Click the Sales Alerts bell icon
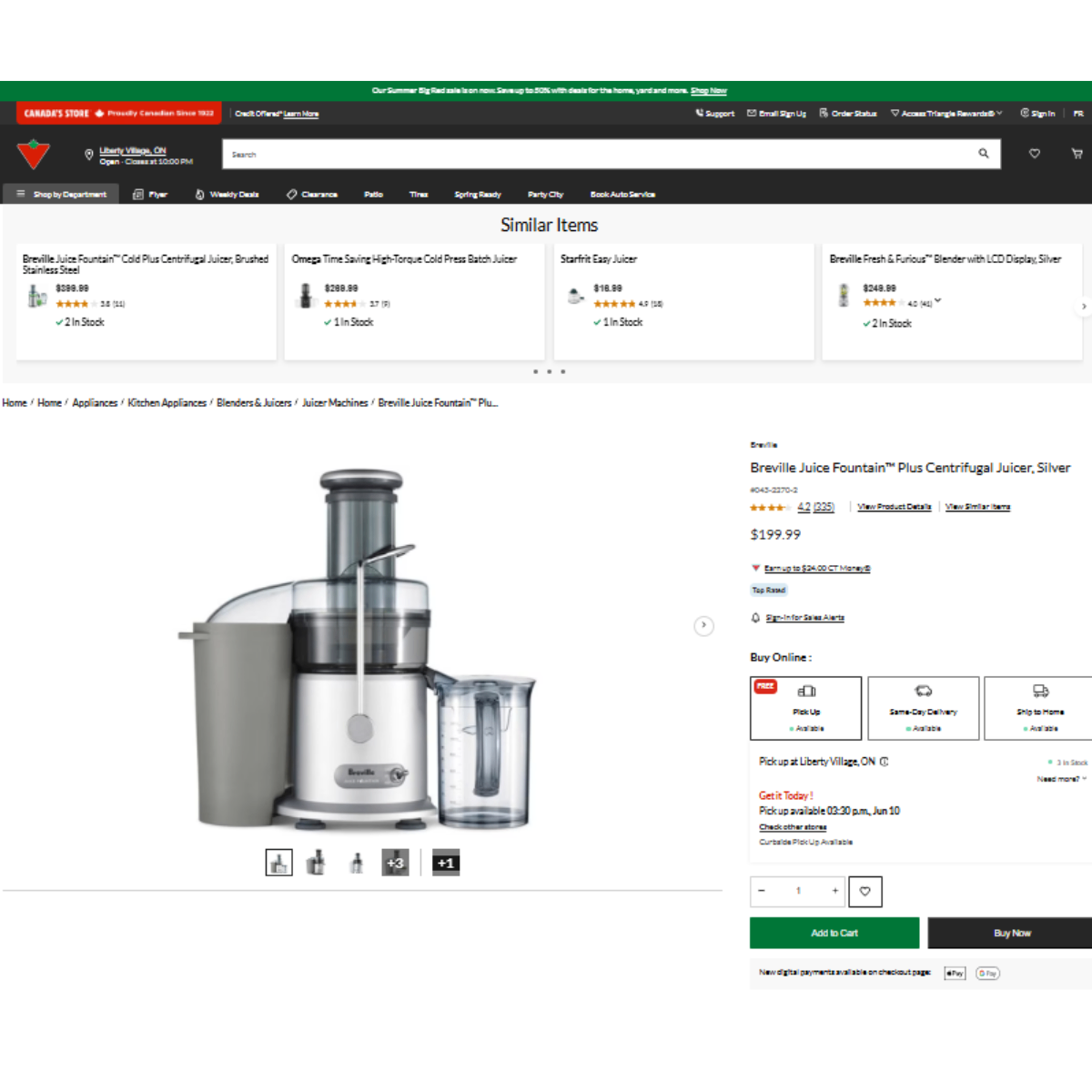 click(x=755, y=618)
